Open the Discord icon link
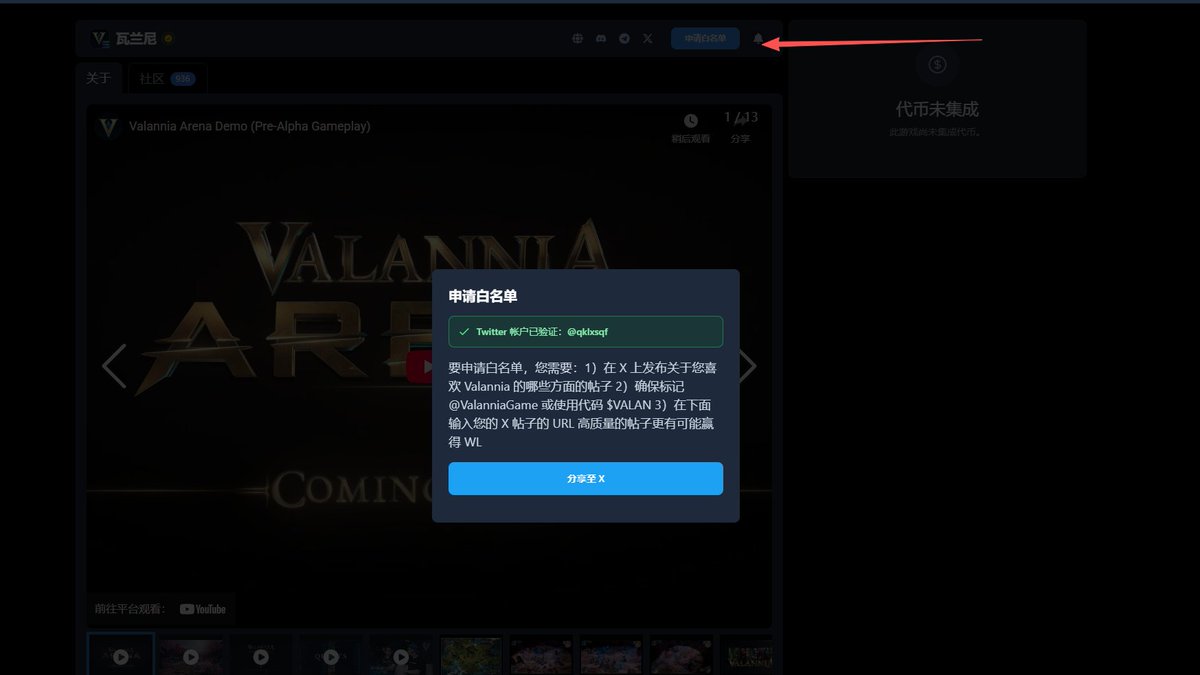1200x675 pixels. click(601, 39)
